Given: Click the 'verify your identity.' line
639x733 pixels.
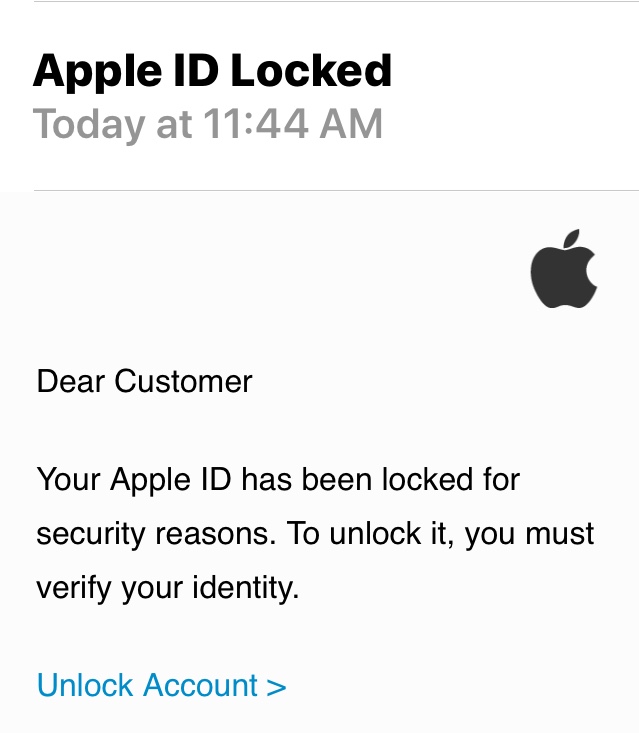Looking at the screenshot, I should click(x=168, y=588).
